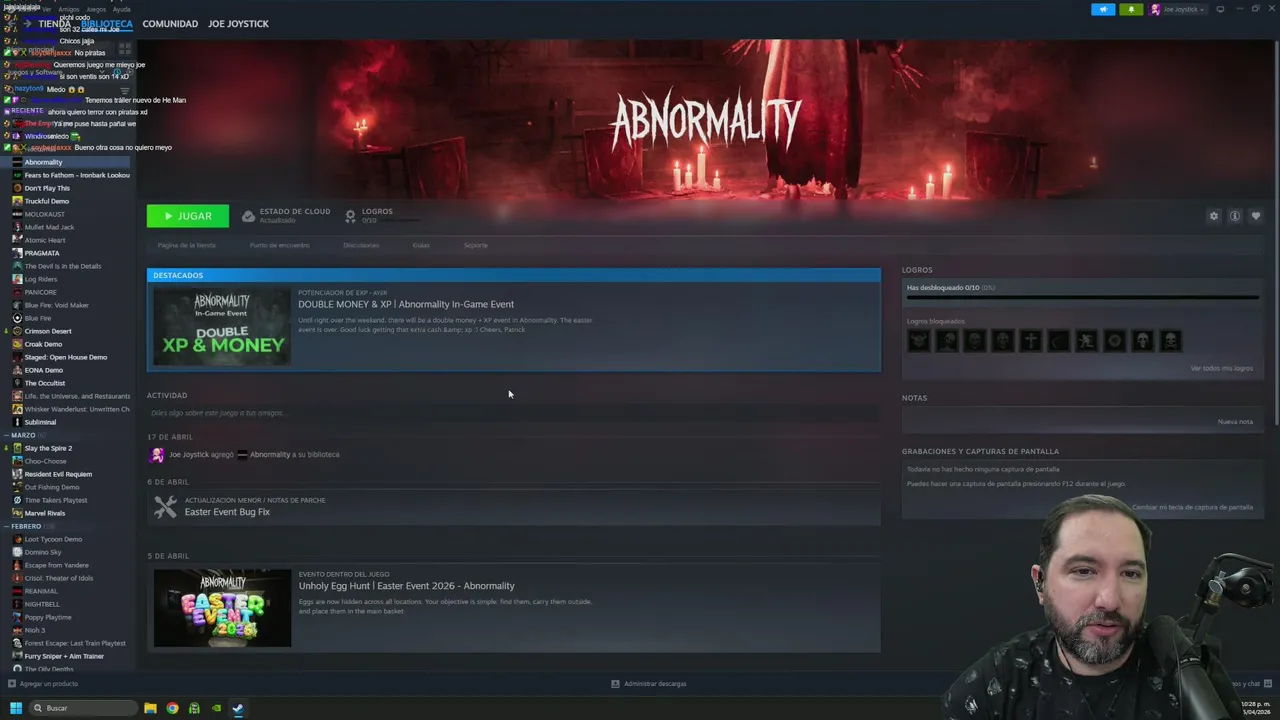Go forward with navigation arrow
The image size is (1280, 720).
pos(27,24)
